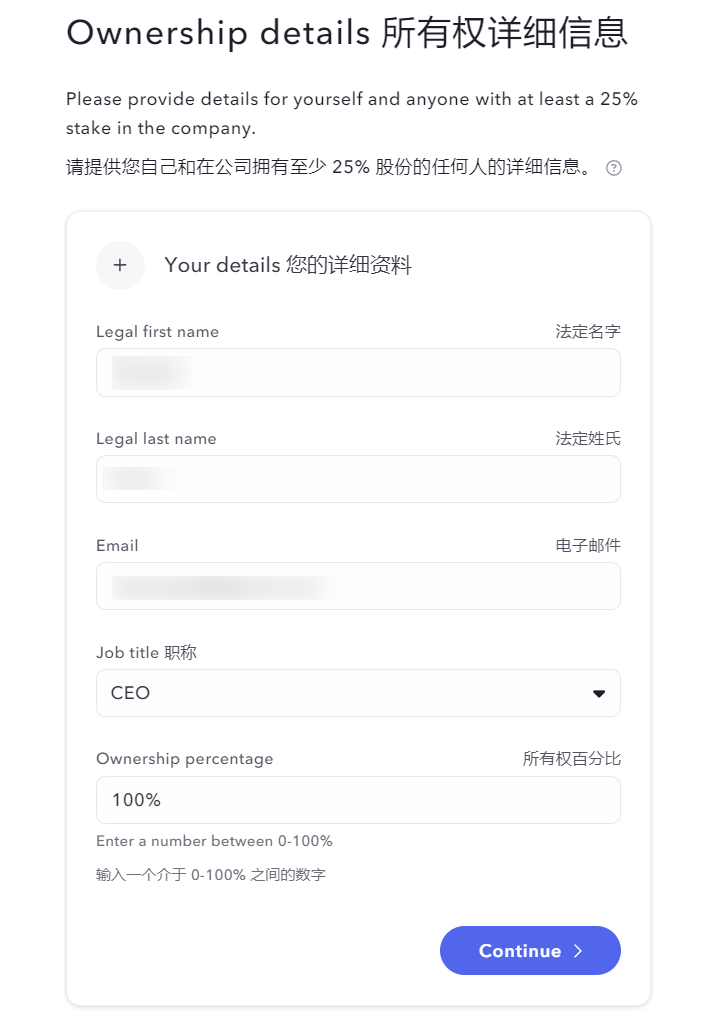Screen dimensions: 717x1020
Task: Click the Email field label
Action: coord(117,546)
